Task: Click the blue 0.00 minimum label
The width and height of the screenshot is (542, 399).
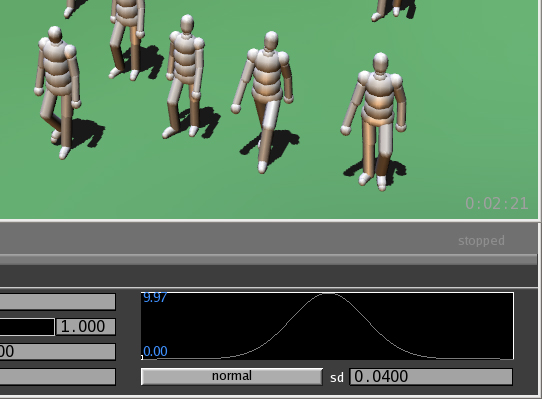Action: tap(155, 352)
